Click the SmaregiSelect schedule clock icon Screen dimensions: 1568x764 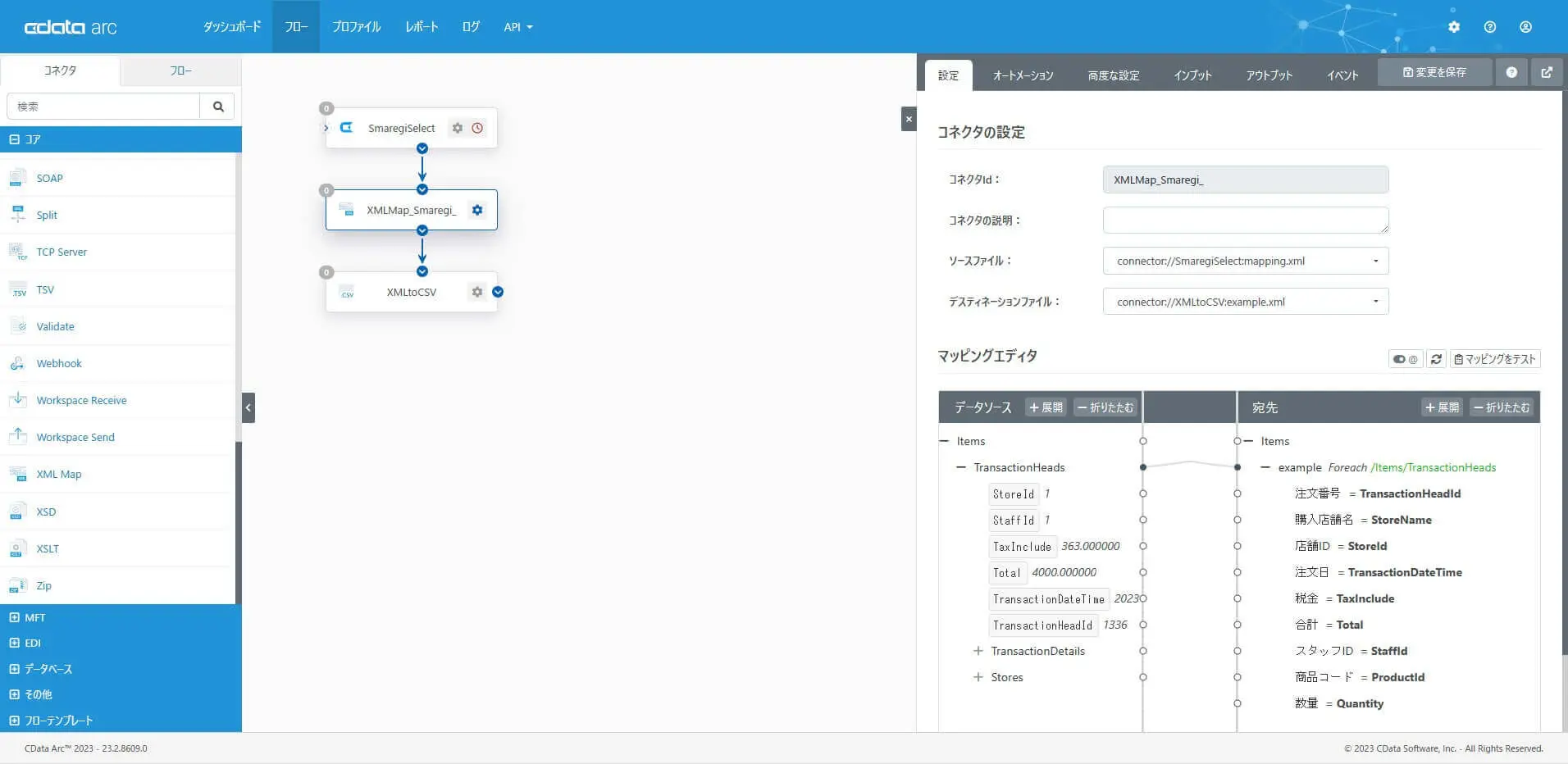(x=477, y=128)
